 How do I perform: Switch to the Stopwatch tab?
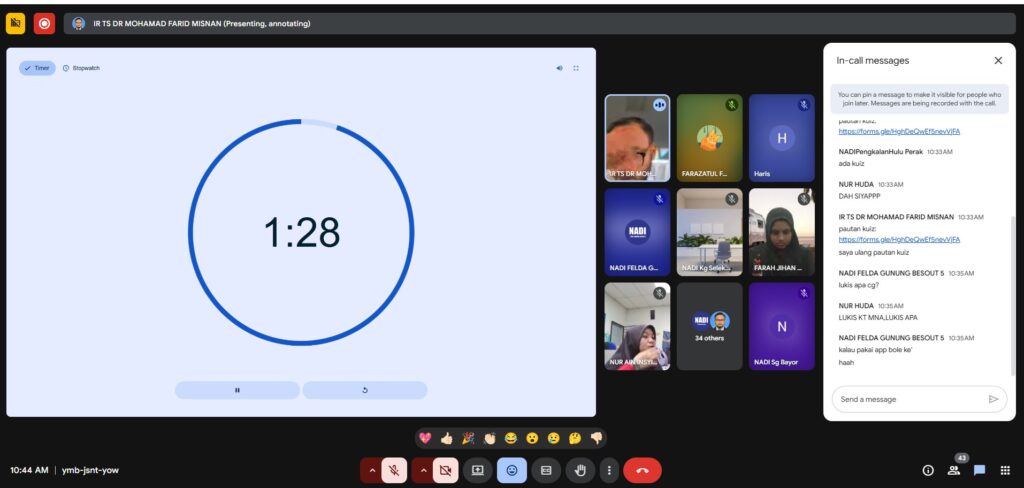[x=81, y=68]
